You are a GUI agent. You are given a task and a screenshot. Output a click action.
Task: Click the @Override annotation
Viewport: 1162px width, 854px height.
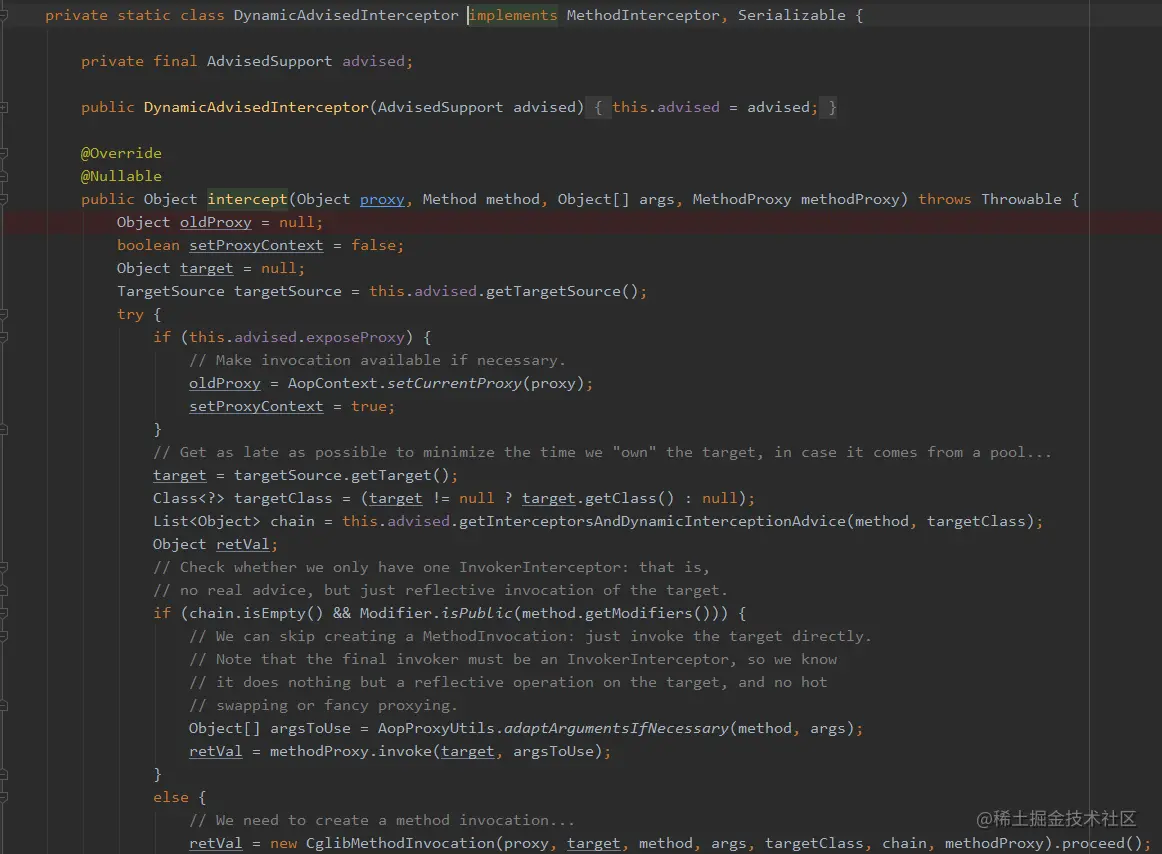[121, 153]
